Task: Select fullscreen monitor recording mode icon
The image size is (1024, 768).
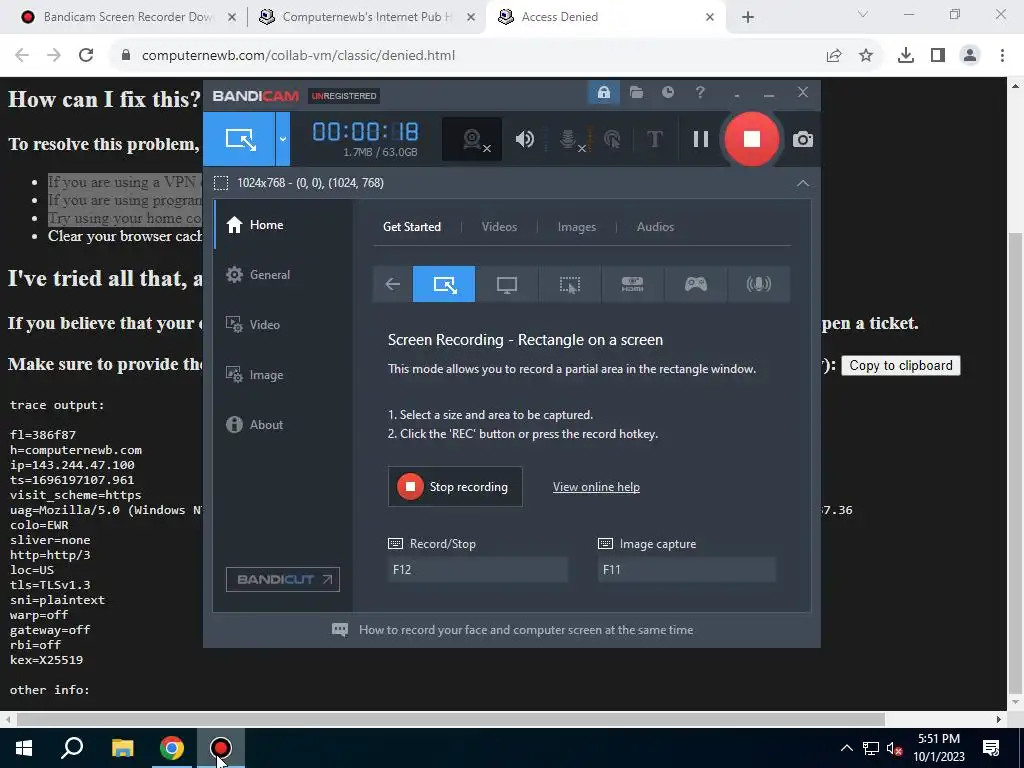Action: pyautogui.click(x=507, y=284)
